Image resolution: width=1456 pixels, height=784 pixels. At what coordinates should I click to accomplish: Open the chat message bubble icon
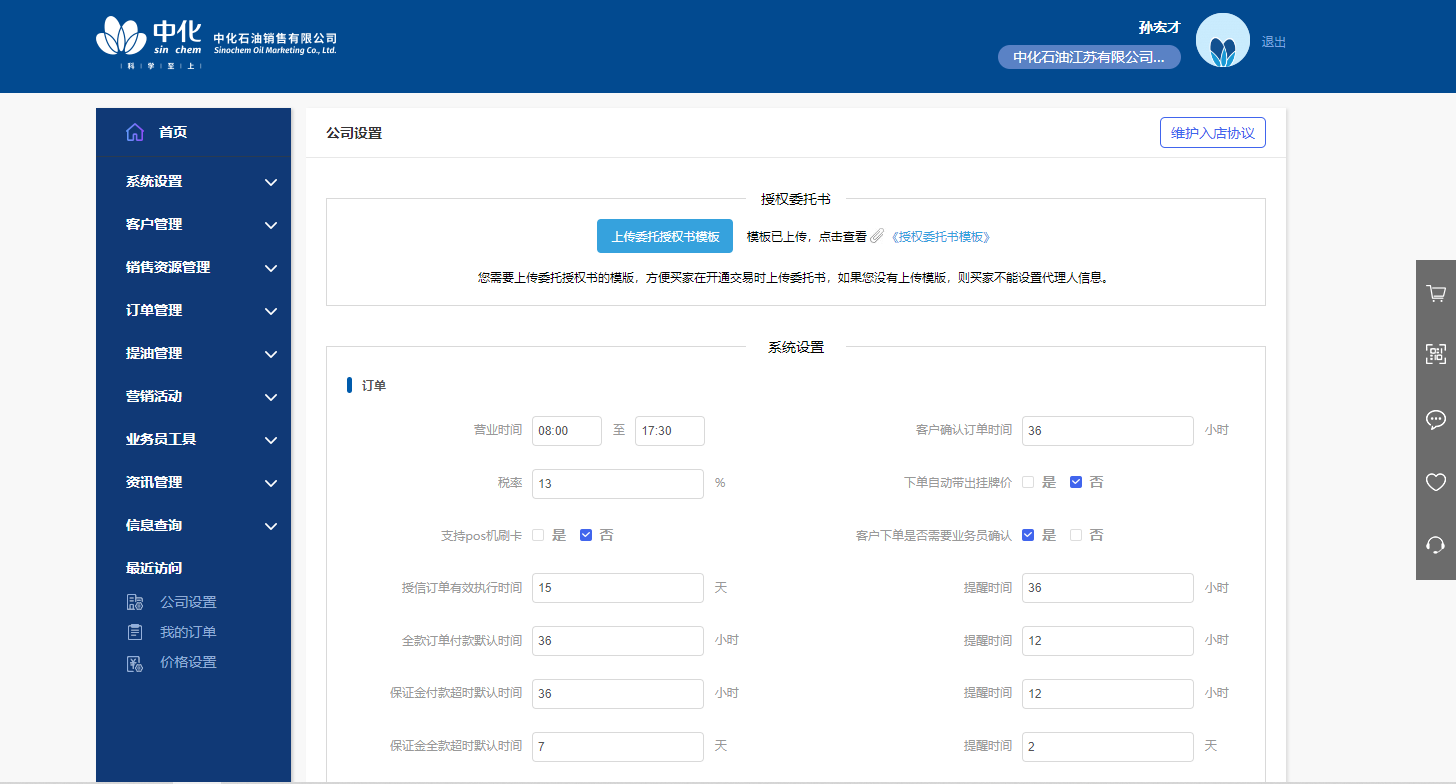[x=1436, y=419]
